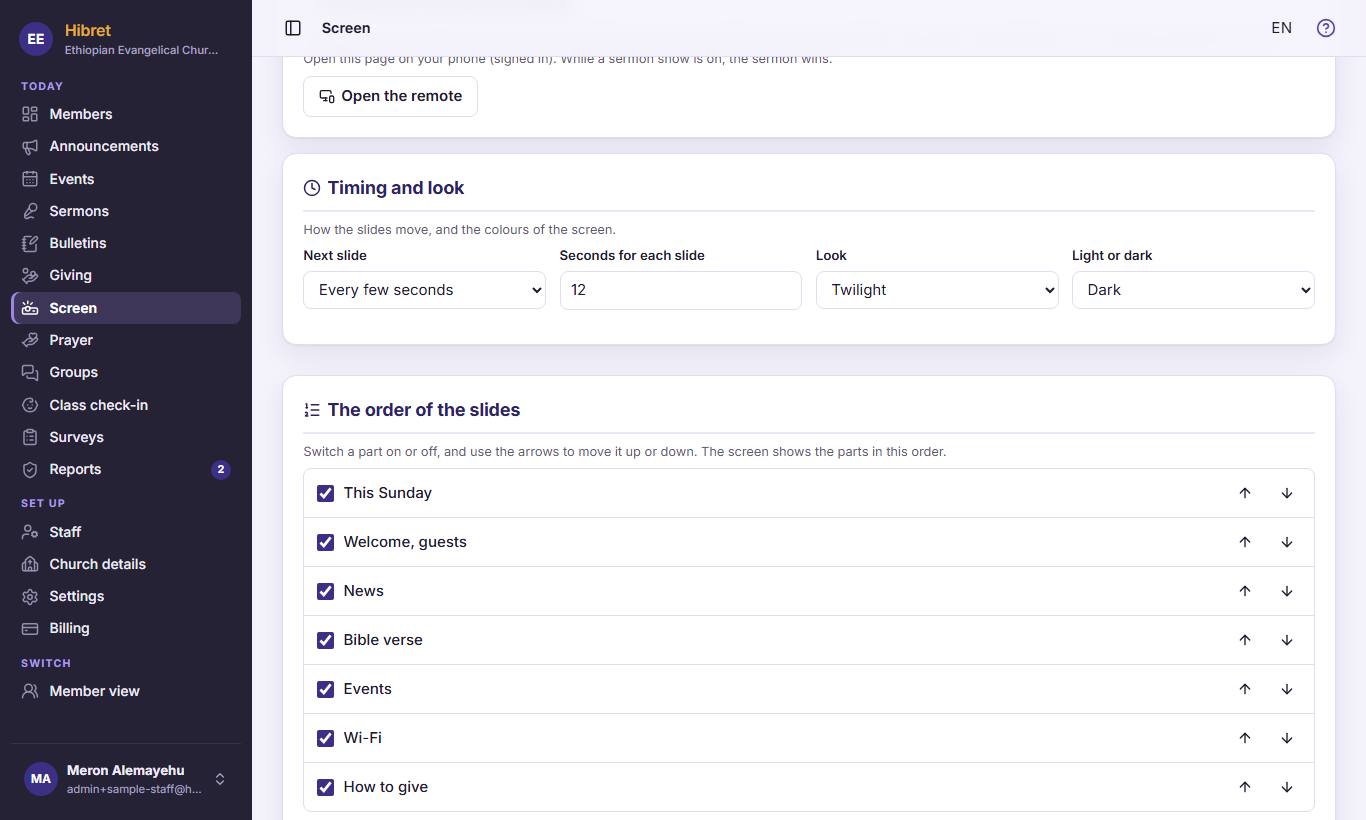Image resolution: width=1366 pixels, height=820 pixels.
Task: Move News slide down
Action: pos(1287,591)
